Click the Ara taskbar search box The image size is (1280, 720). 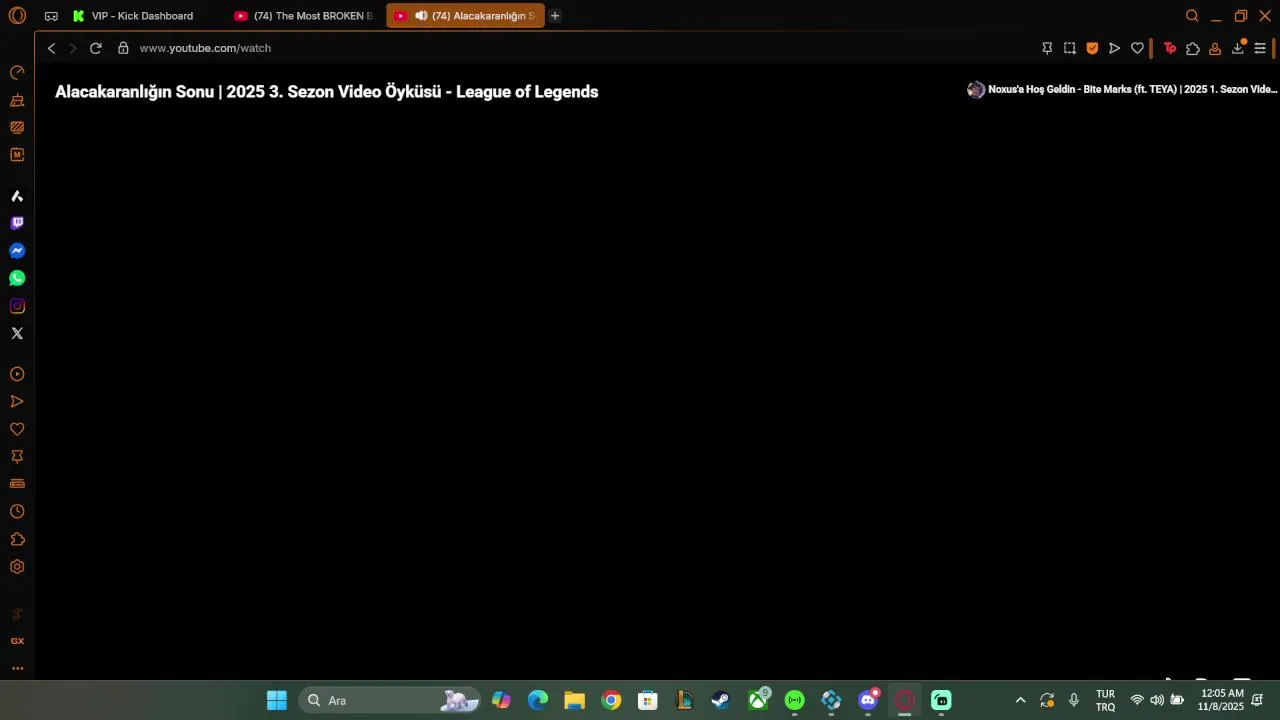(x=390, y=700)
